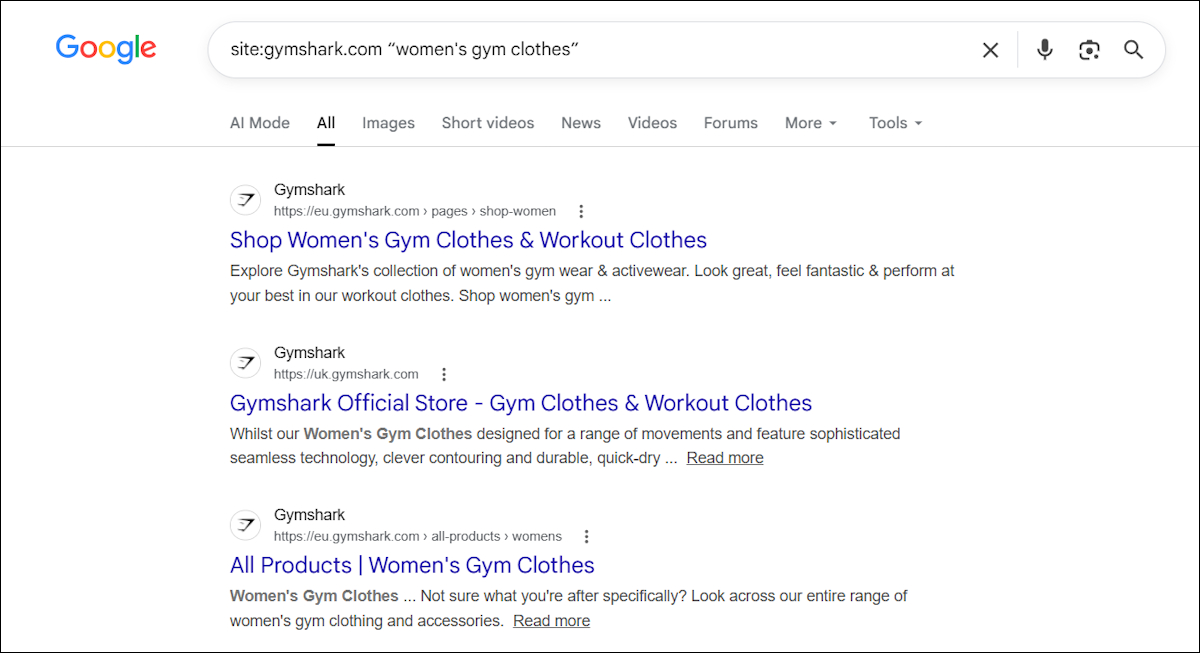Click Gymshark favicon of all-products womens result
1200x653 pixels.
(245, 525)
